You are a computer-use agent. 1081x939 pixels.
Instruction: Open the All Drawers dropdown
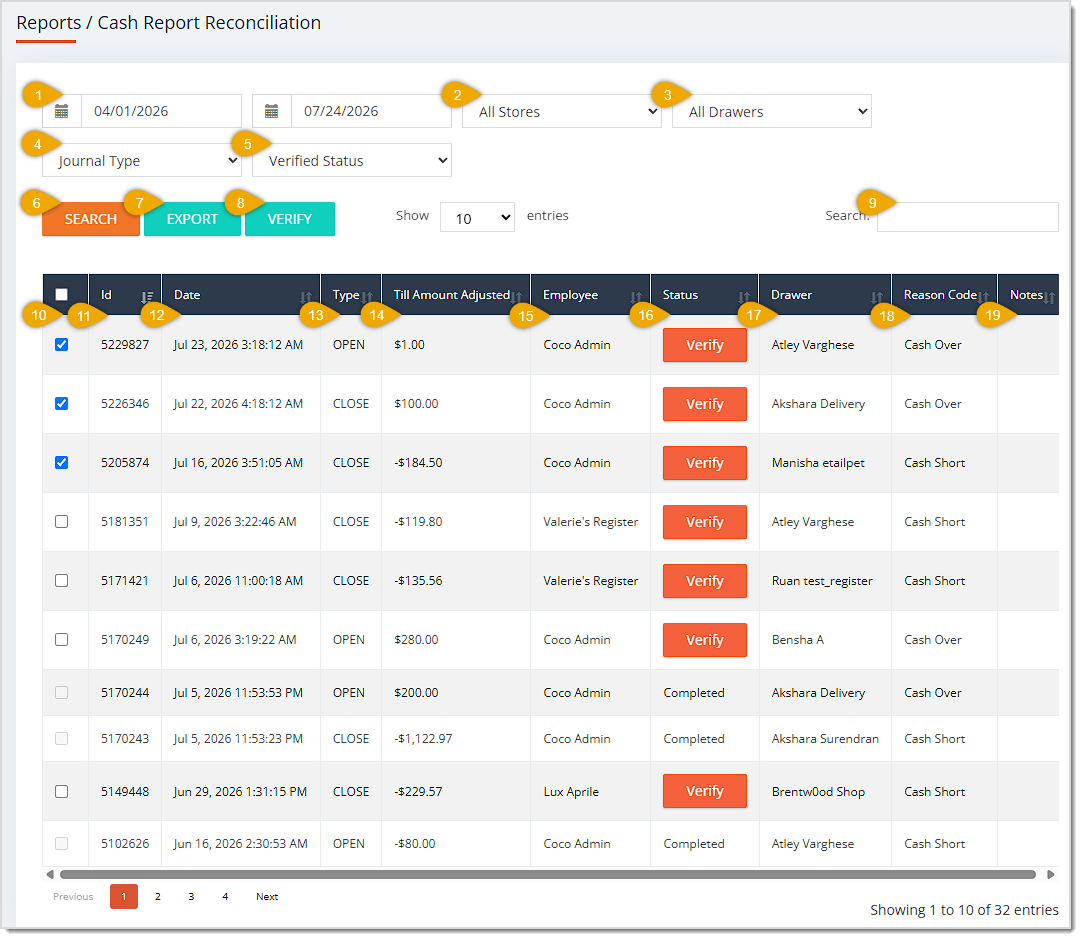772,111
